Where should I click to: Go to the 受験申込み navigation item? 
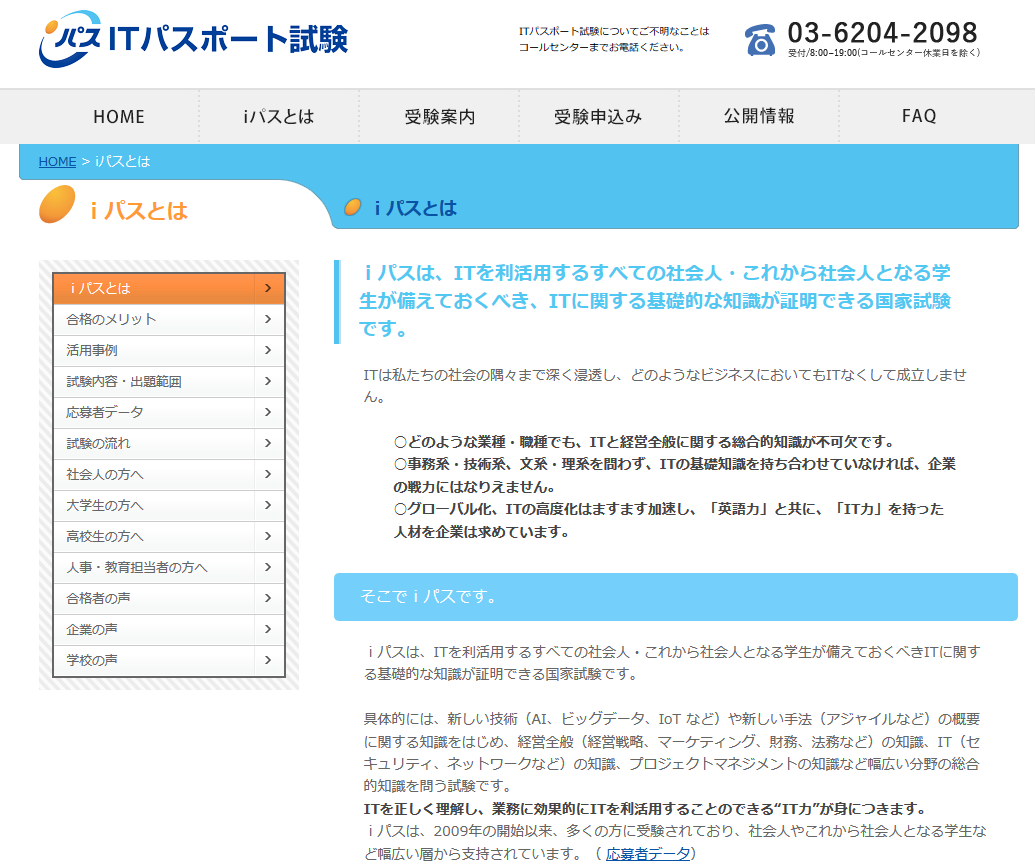[x=598, y=117]
